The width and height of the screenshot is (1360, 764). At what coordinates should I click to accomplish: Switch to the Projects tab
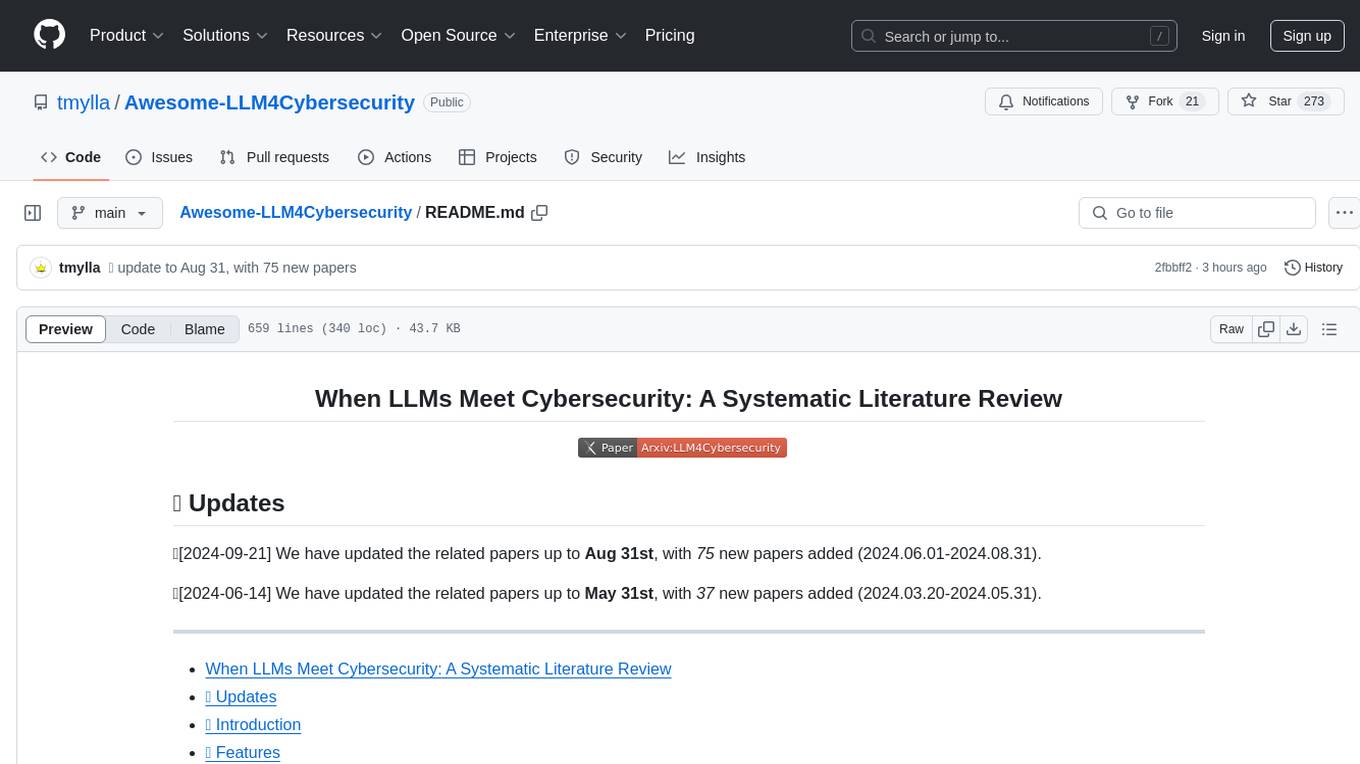point(497,157)
